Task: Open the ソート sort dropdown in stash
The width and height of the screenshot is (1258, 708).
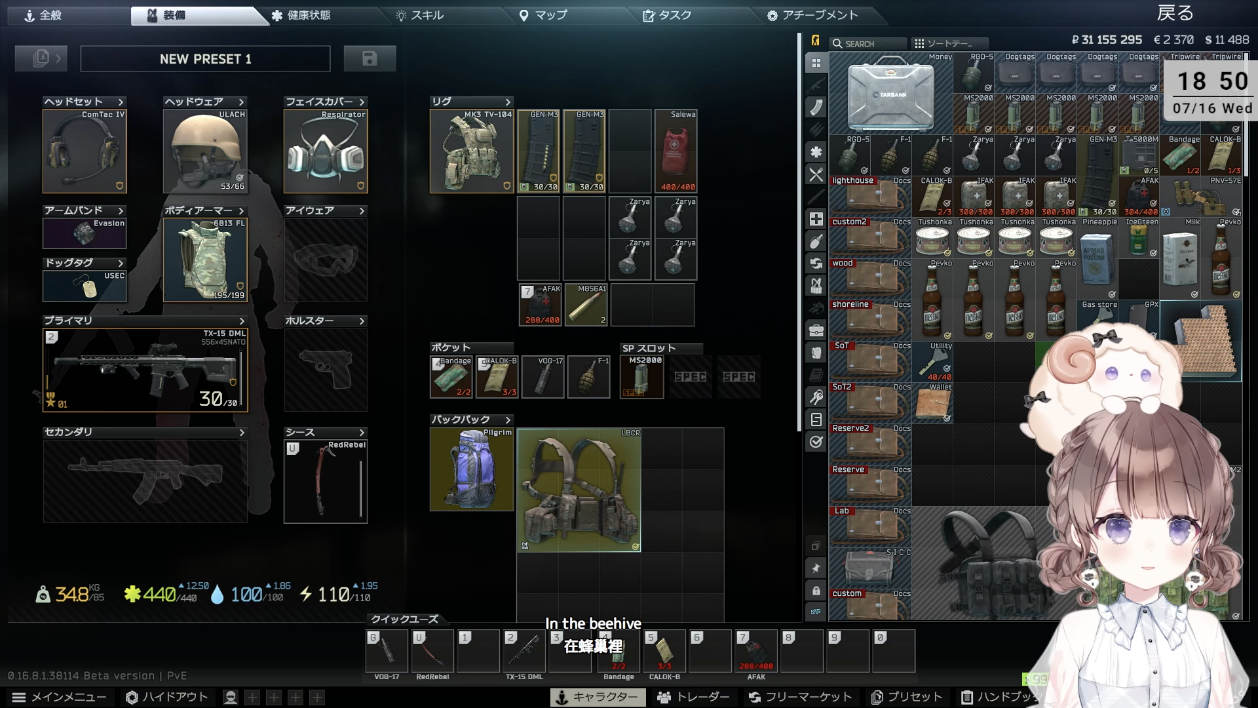Action: click(950, 44)
